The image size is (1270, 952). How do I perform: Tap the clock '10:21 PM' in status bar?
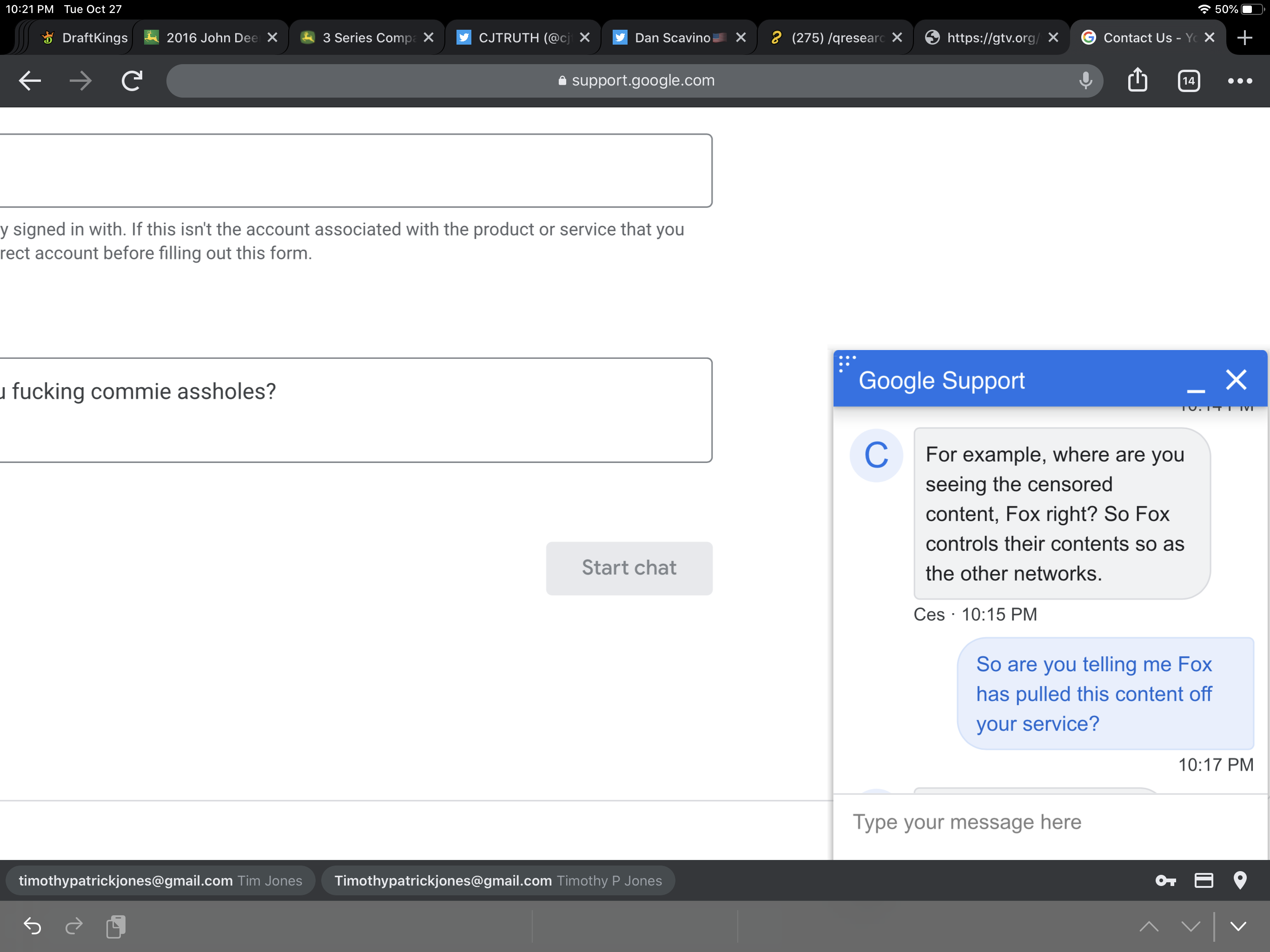[29, 9]
